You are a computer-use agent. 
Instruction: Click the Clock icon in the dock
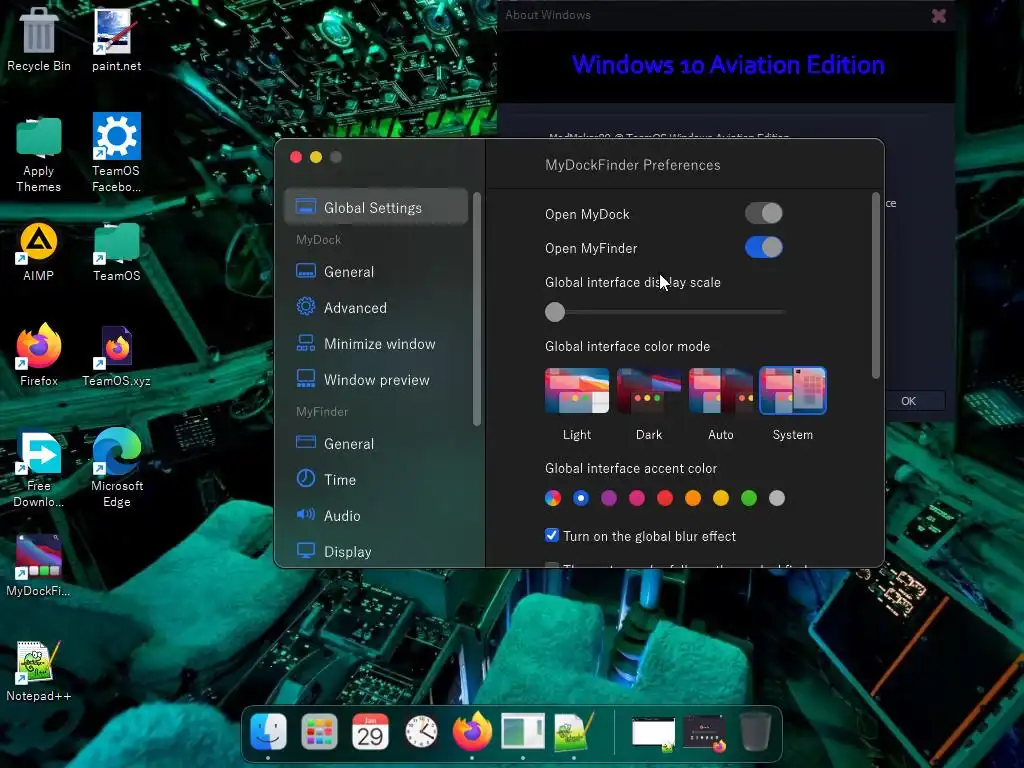(x=421, y=731)
